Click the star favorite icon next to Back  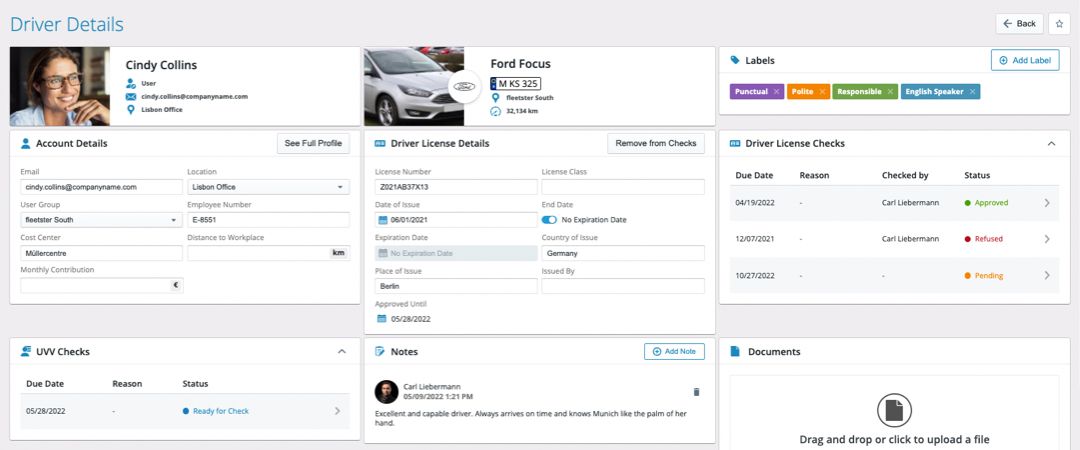(x=1059, y=23)
